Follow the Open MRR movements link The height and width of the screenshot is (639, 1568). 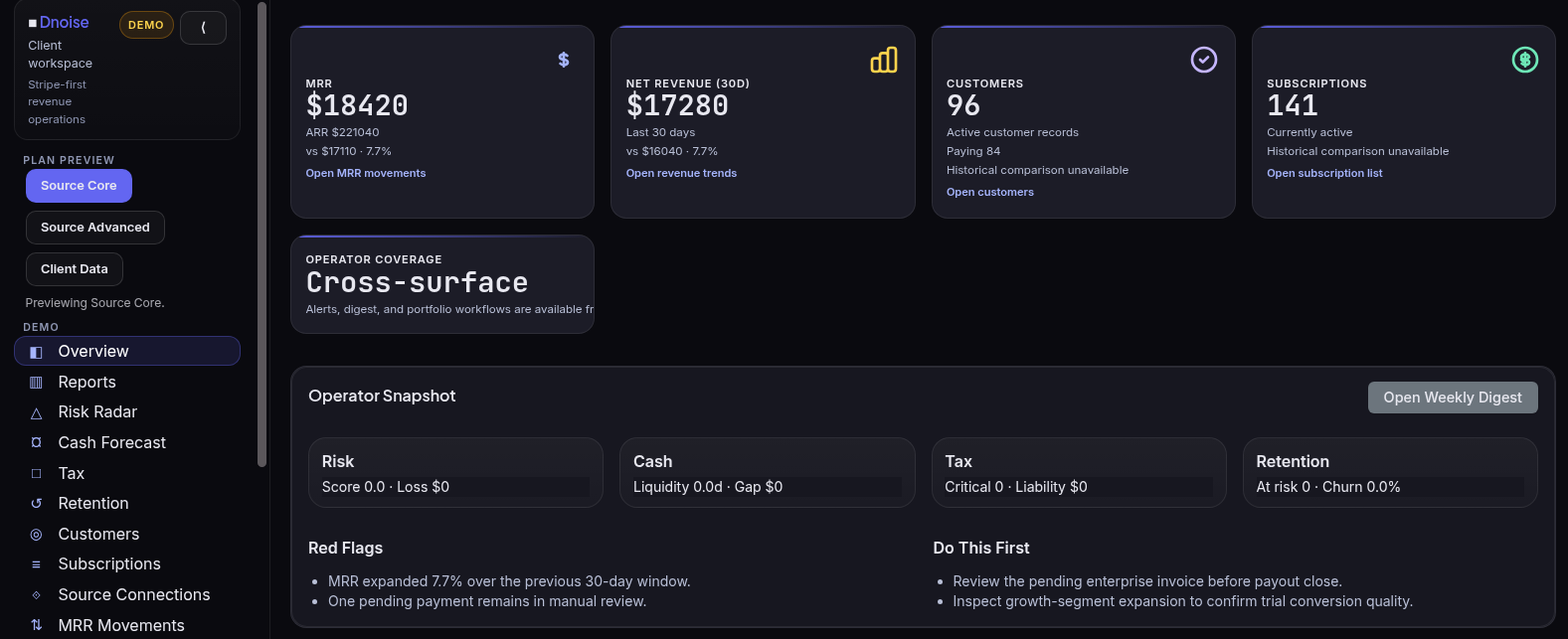tap(366, 173)
